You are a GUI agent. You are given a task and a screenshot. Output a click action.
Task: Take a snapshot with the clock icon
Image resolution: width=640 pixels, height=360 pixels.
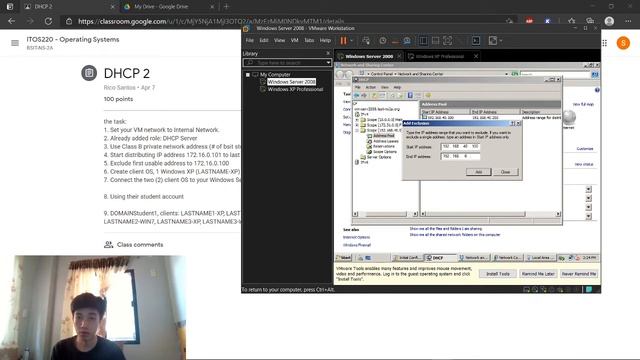[x=382, y=40]
